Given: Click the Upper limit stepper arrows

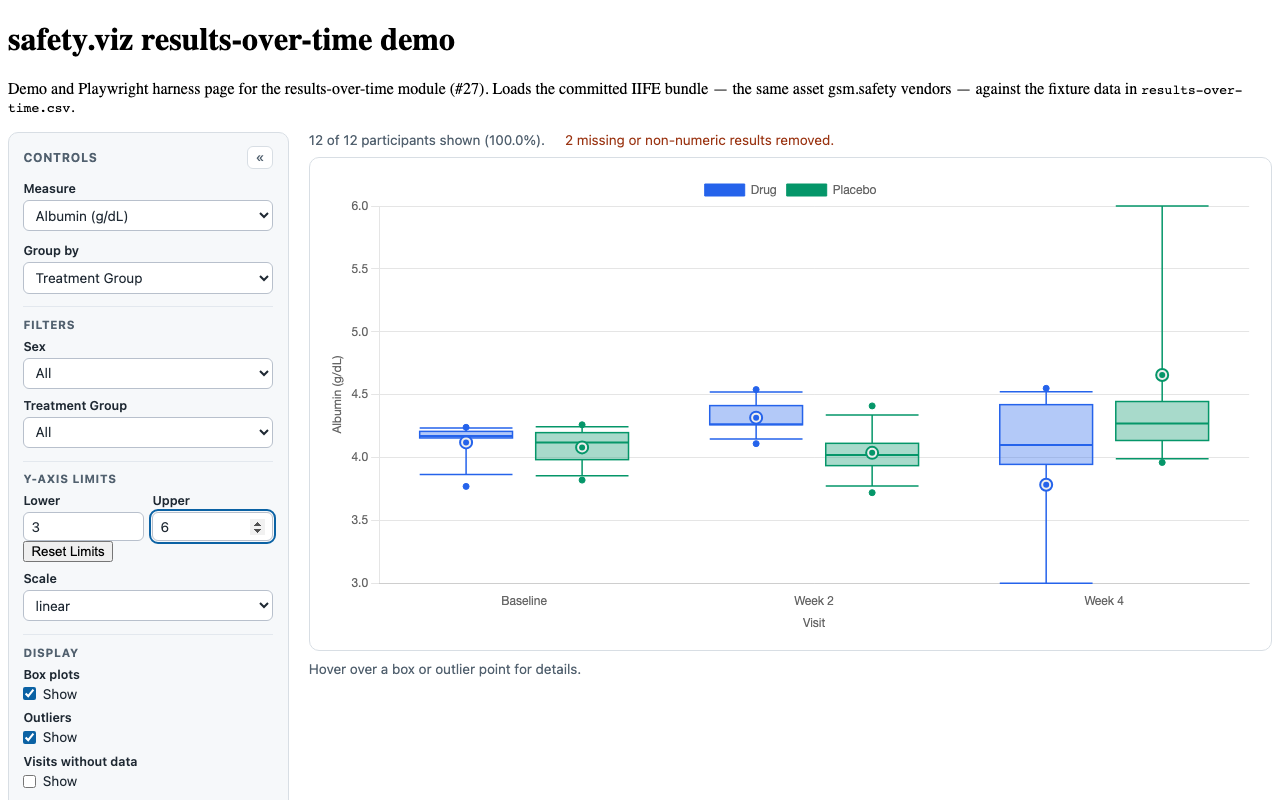Looking at the screenshot, I should pos(257,527).
